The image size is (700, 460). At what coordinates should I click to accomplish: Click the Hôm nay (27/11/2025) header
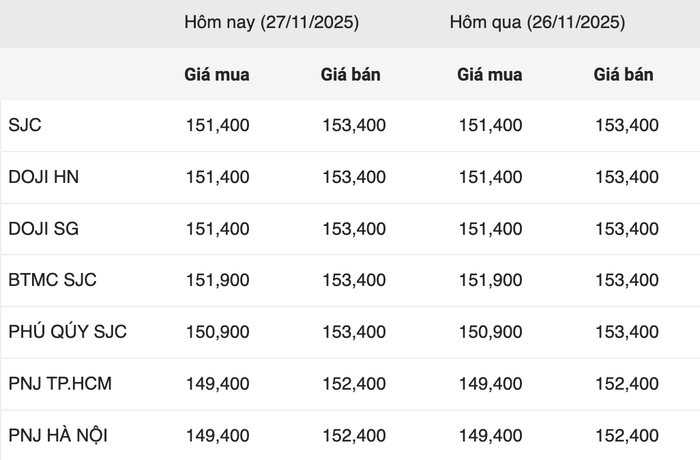pyautogui.click(x=271, y=23)
